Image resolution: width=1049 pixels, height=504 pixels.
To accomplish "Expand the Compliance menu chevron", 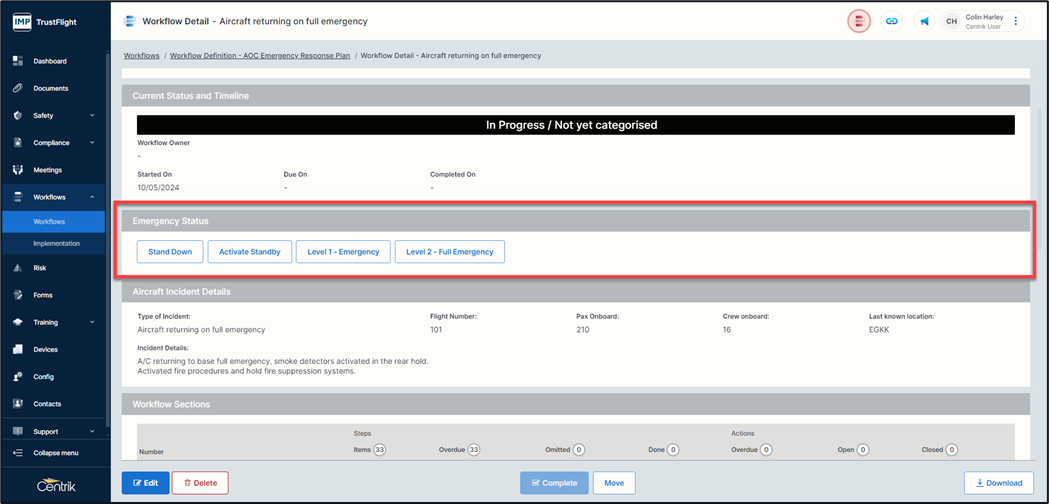I will [92, 143].
